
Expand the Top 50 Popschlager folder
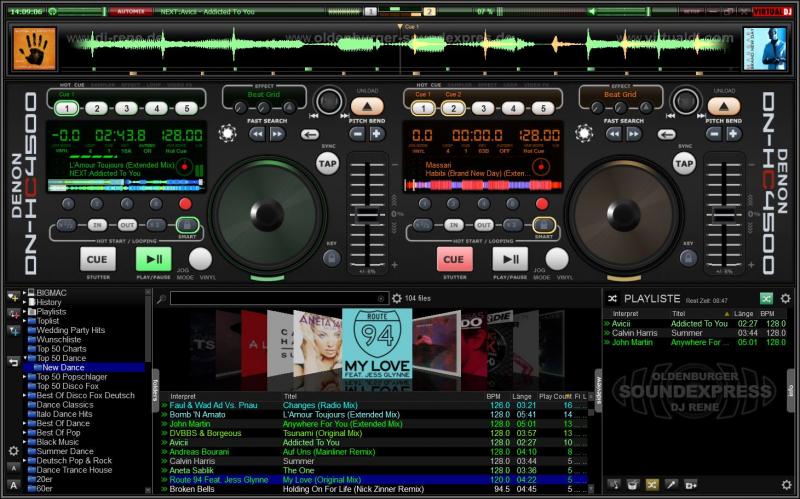[x=24, y=377]
